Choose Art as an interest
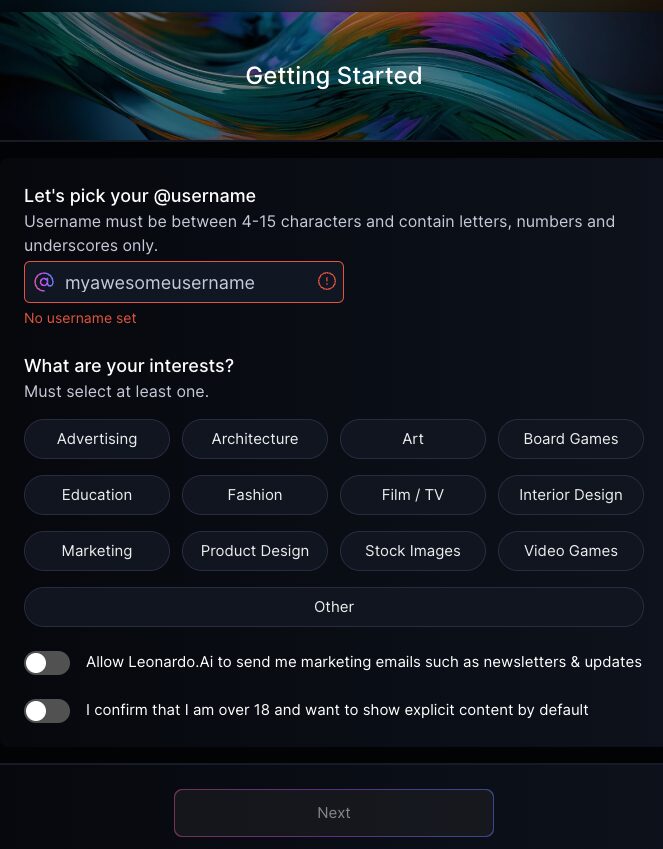The image size is (663, 849). 413,439
